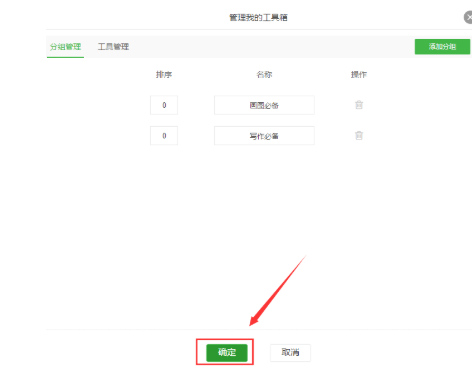Focus the sort order field beside 写作必备

click(164, 136)
